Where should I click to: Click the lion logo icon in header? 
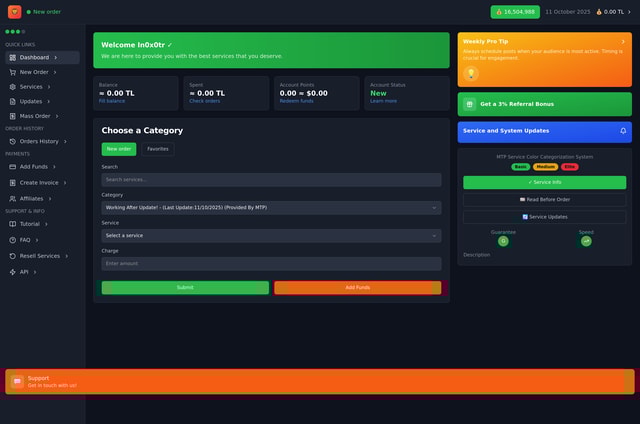click(x=14, y=12)
